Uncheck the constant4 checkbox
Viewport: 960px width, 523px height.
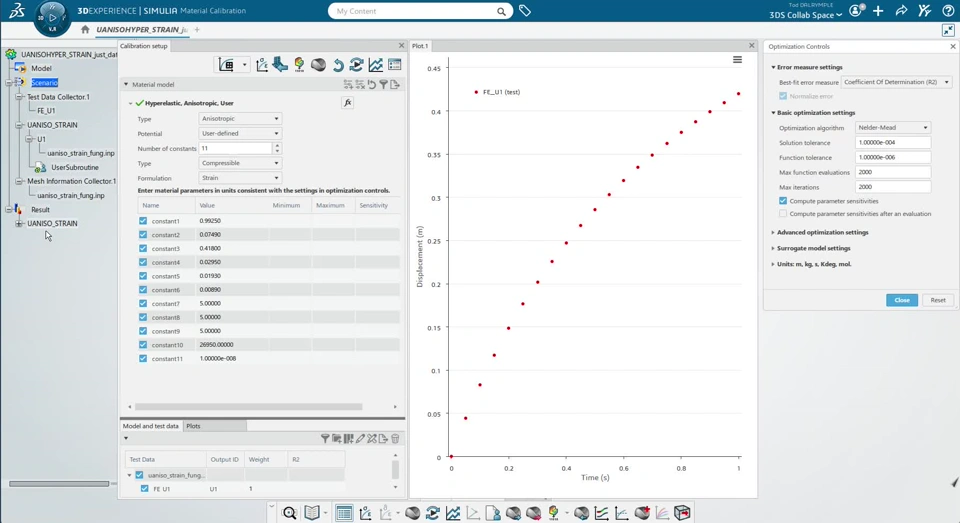tap(143, 262)
